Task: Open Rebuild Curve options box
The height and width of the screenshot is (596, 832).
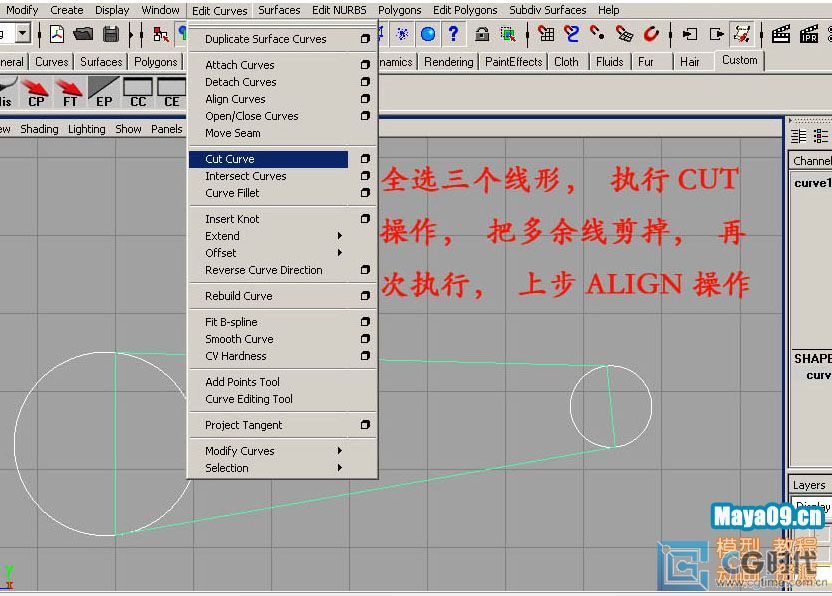Action: pyautogui.click(x=365, y=296)
